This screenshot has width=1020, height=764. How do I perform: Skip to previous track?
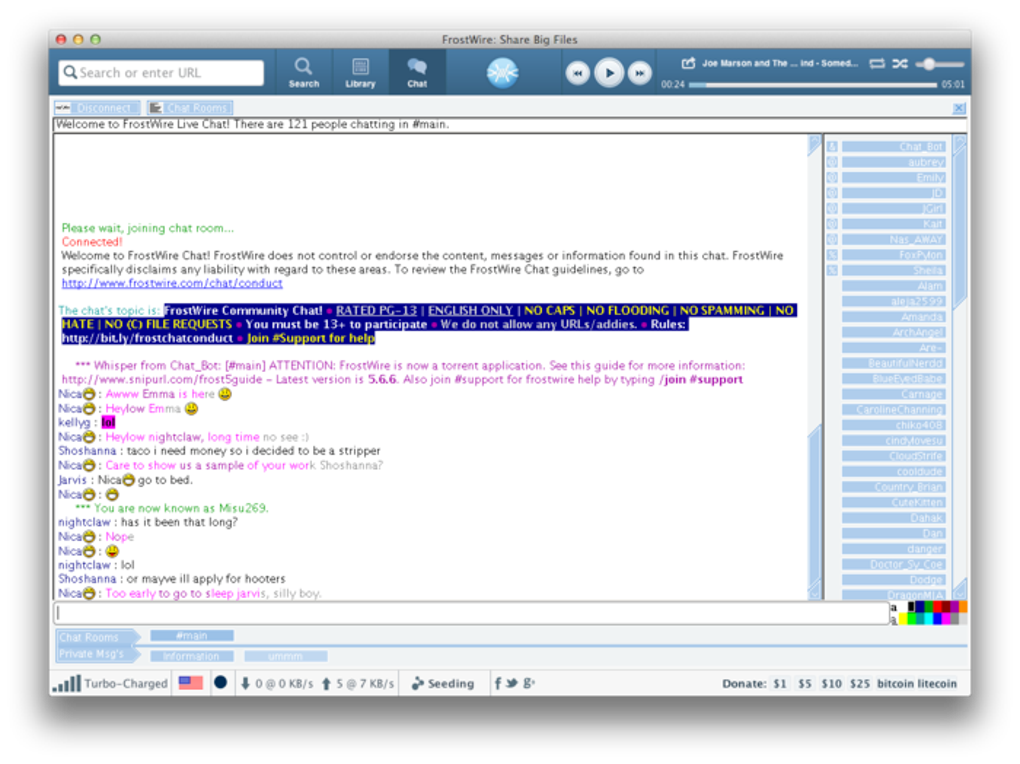pos(577,73)
